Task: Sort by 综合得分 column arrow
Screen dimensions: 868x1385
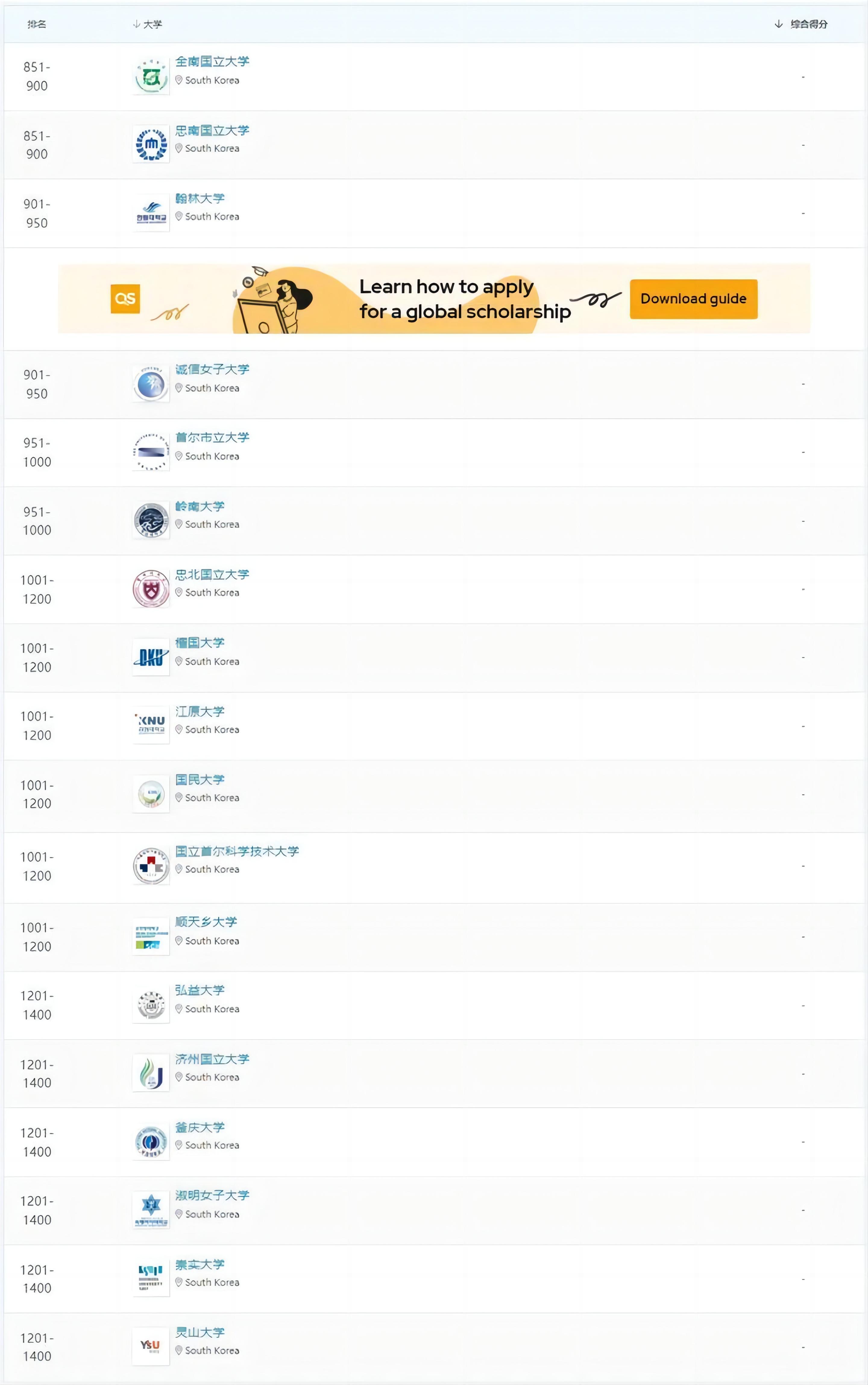Action: coord(778,24)
